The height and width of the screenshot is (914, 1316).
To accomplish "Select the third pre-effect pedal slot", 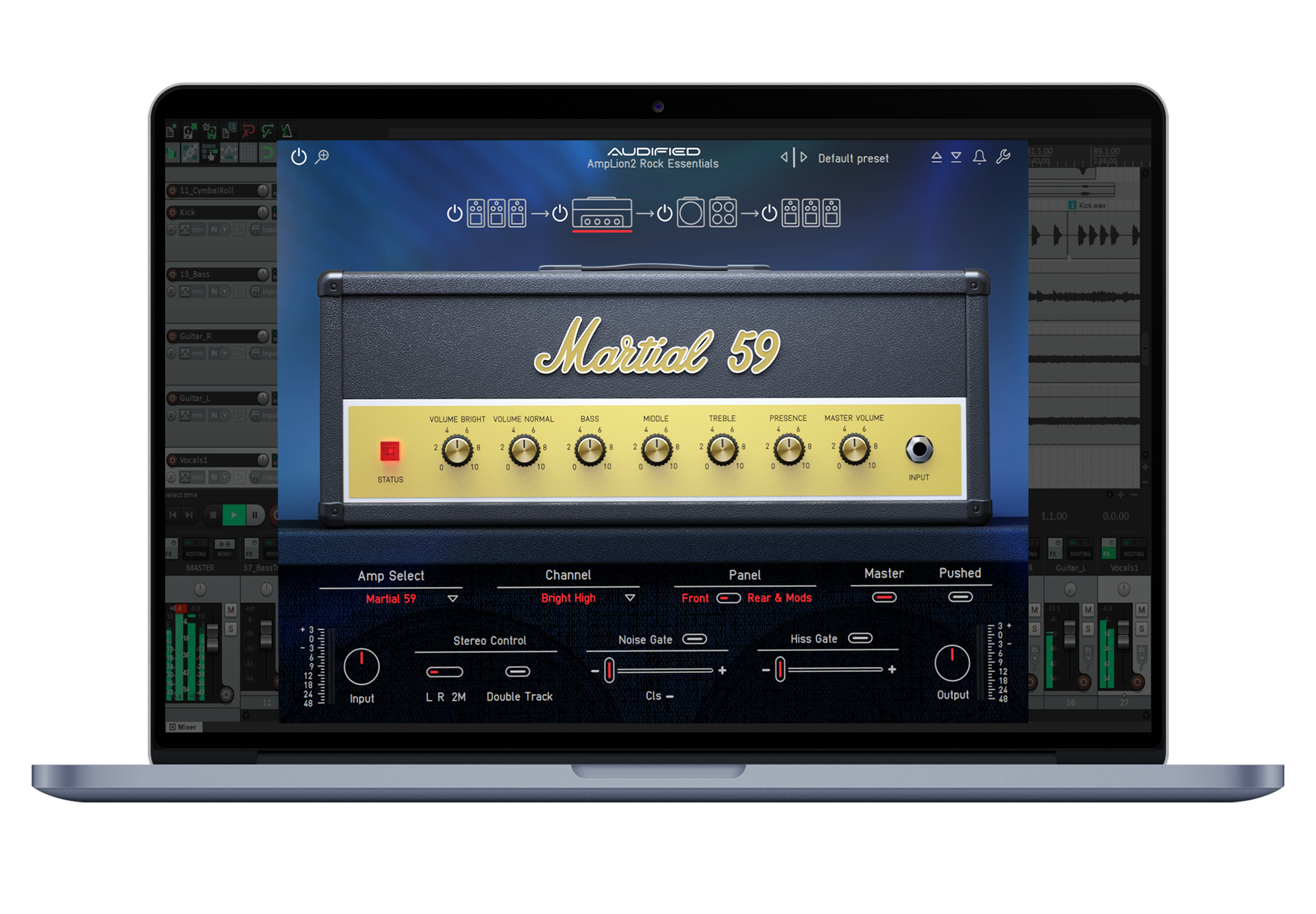I will (x=517, y=213).
